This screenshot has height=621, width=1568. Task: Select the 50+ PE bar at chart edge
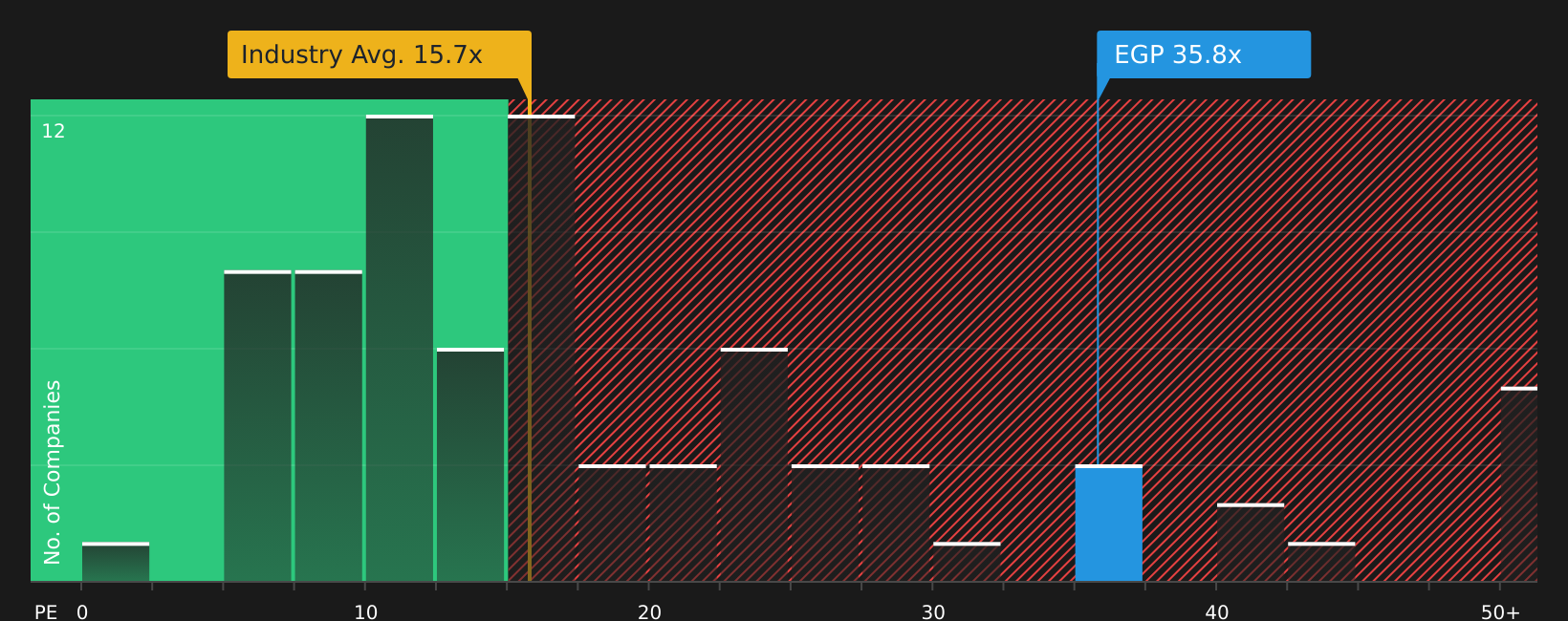click(1519, 484)
